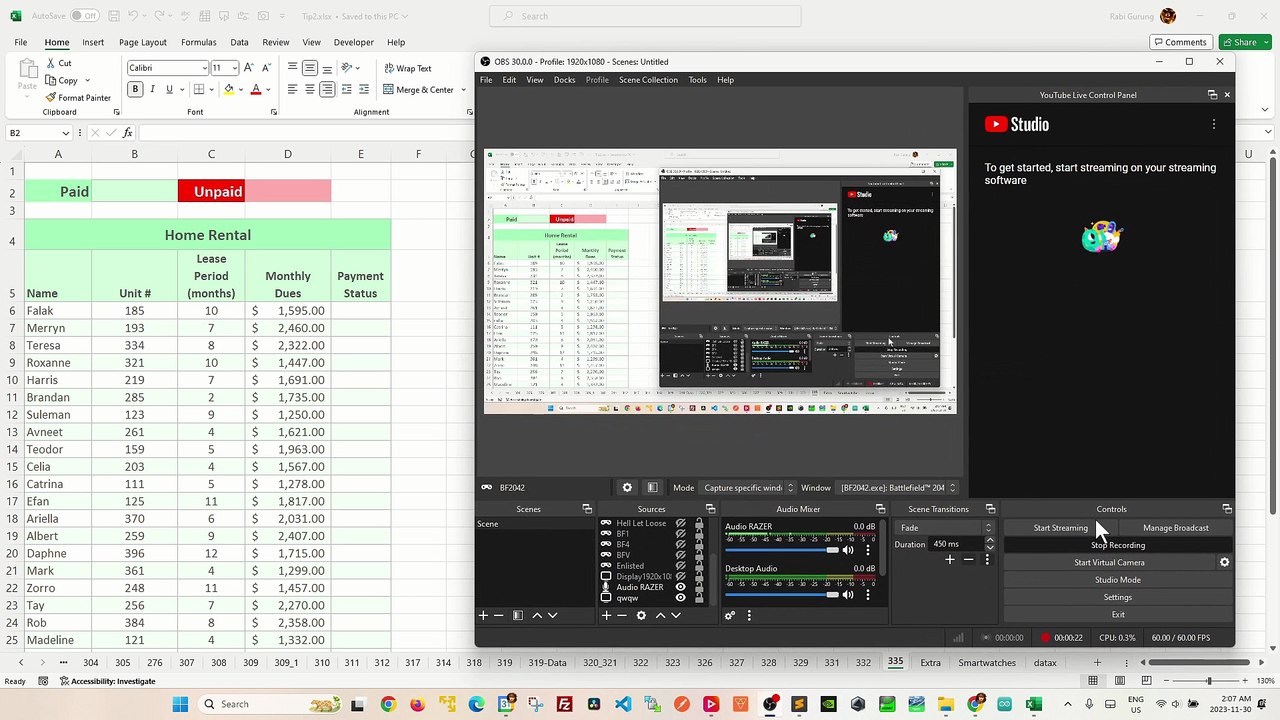
Task: Add a new source with plus icon
Action: click(x=606, y=615)
